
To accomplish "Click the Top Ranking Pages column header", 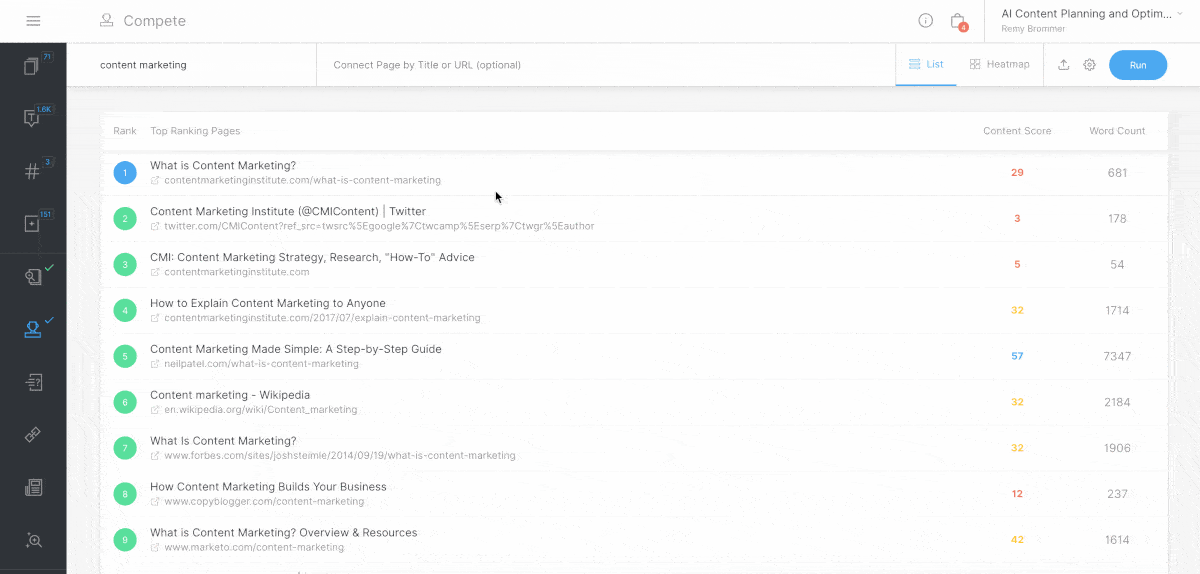I will [195, 131].
